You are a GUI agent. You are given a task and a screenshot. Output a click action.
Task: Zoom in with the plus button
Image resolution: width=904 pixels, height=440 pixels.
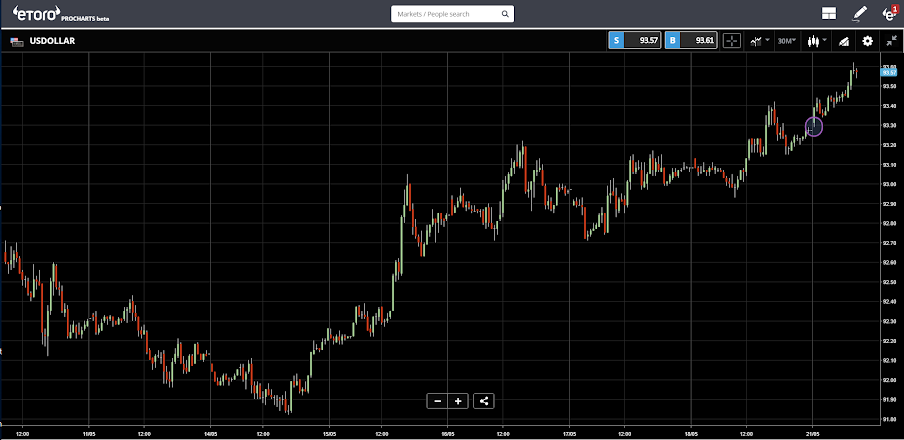point(458,401)
